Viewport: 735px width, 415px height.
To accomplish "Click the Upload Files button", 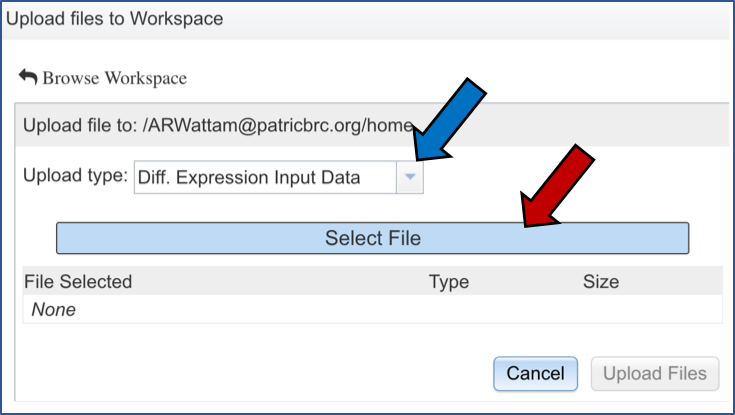I will 654,373.
